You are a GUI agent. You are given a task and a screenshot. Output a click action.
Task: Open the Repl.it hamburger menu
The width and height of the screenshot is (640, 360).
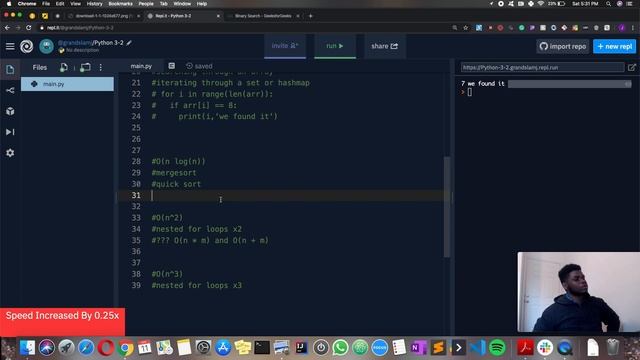coord(10,46)
